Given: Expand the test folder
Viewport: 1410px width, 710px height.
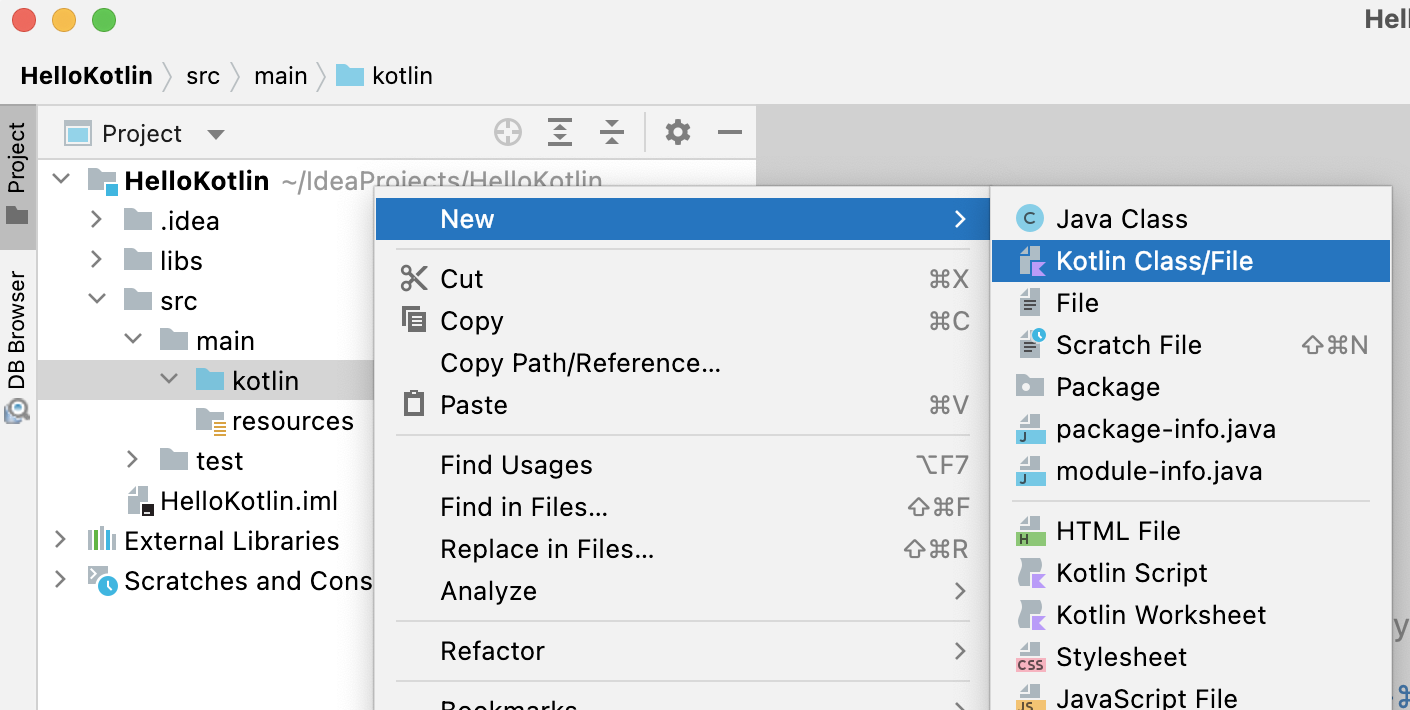Looking at the screenshot, I should [x=132, y=460].
